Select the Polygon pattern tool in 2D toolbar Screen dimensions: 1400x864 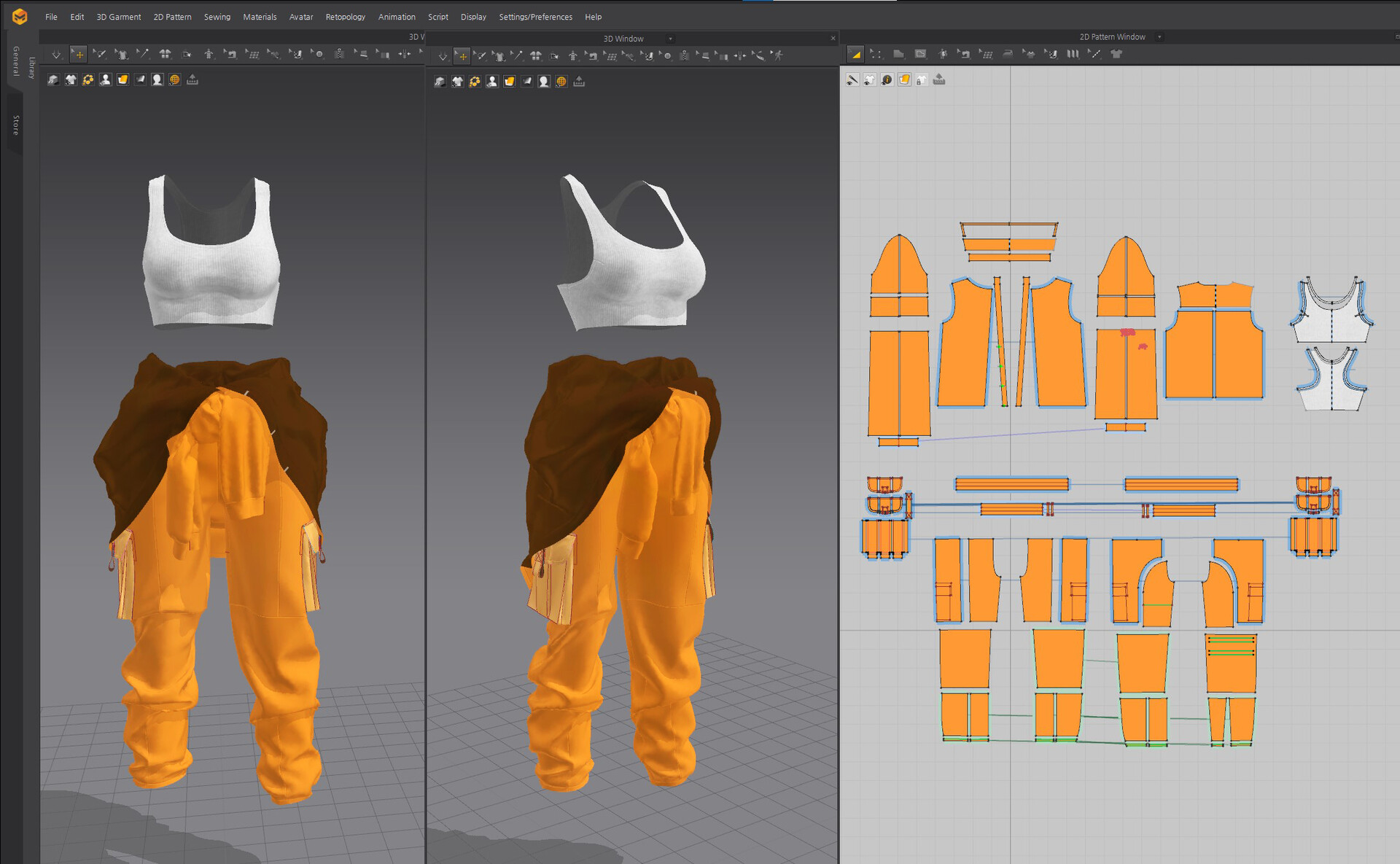898,54
